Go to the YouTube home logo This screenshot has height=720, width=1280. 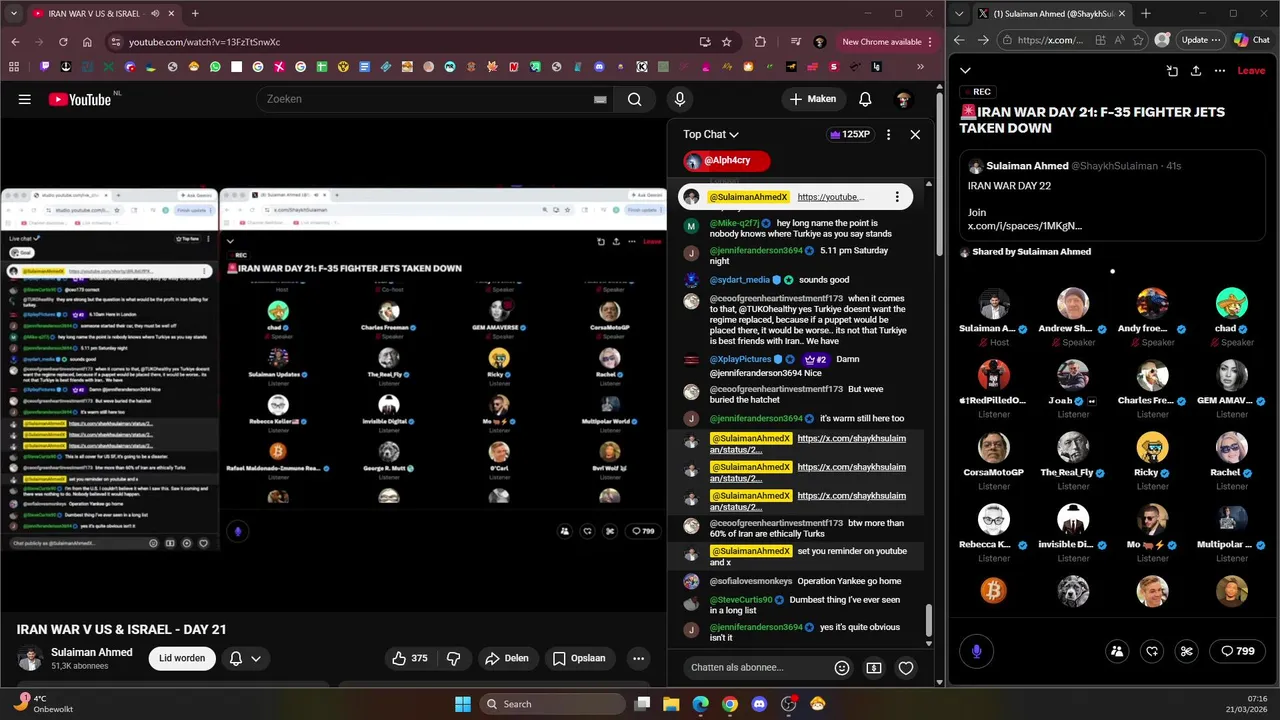[80, 99]
